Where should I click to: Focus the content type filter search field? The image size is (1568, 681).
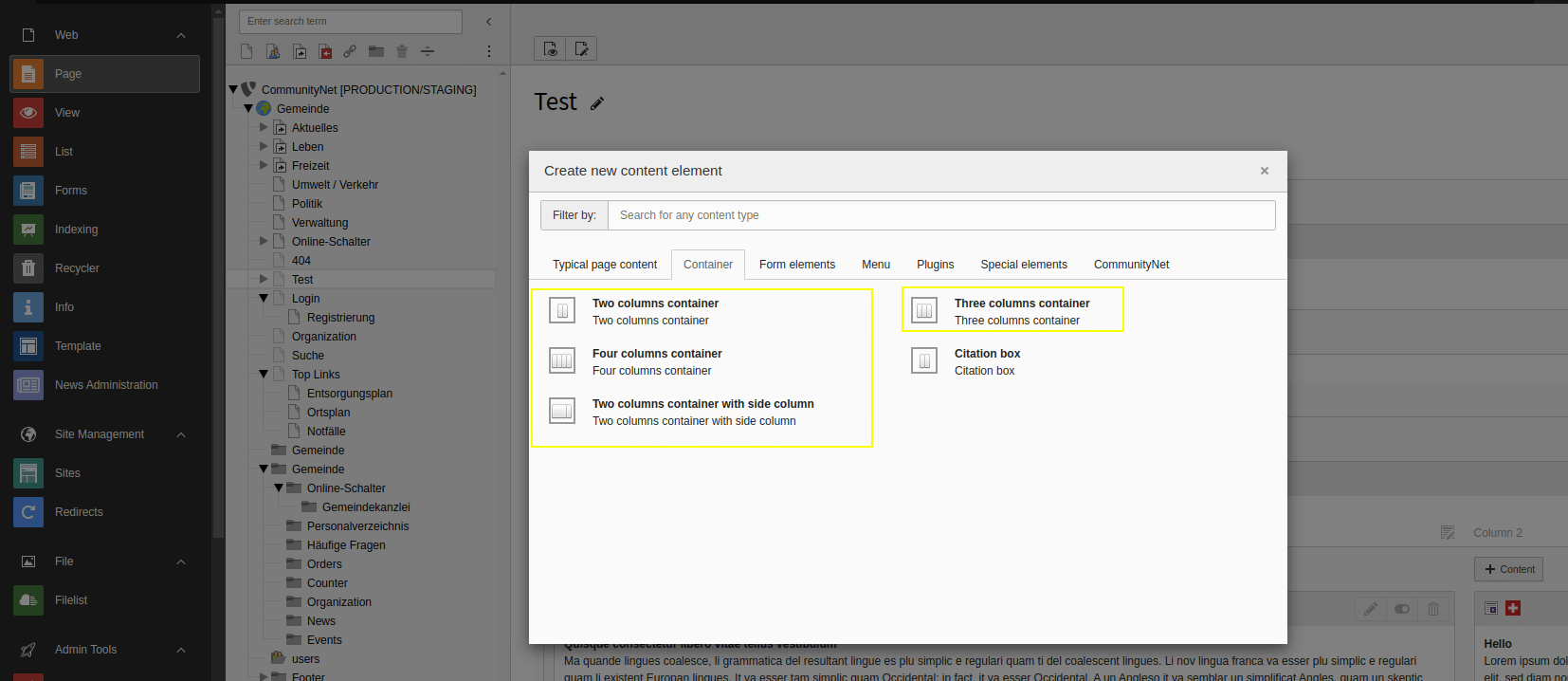[x=941, y=215]
